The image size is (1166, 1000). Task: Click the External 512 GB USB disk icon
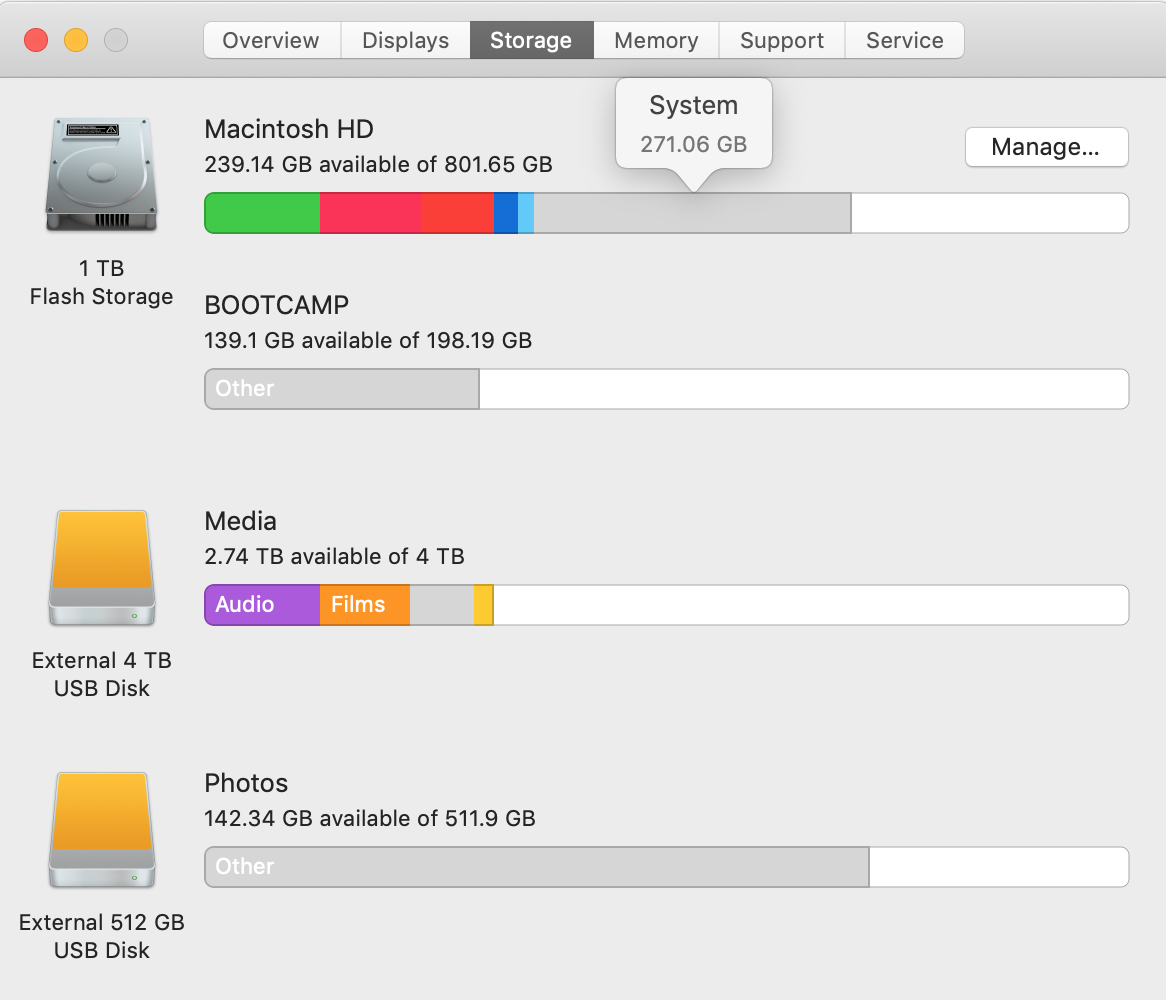(101, 830)
